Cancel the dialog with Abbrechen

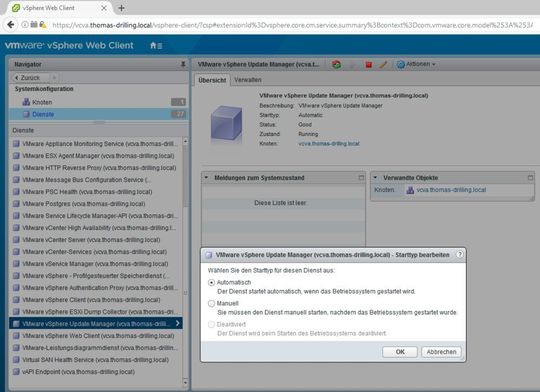441,352
